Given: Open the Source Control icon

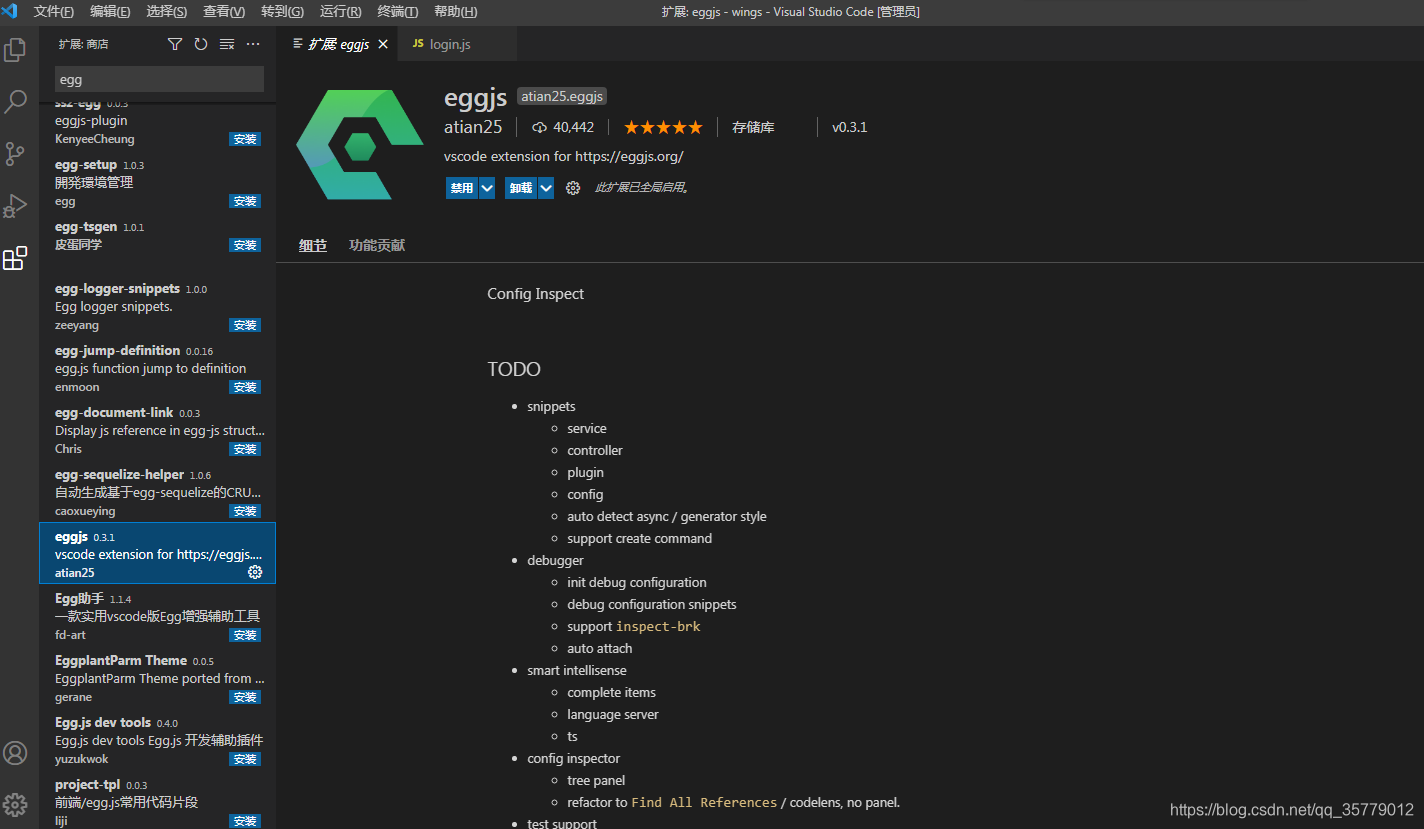Looking at the screenshot, I should point(15,153).
